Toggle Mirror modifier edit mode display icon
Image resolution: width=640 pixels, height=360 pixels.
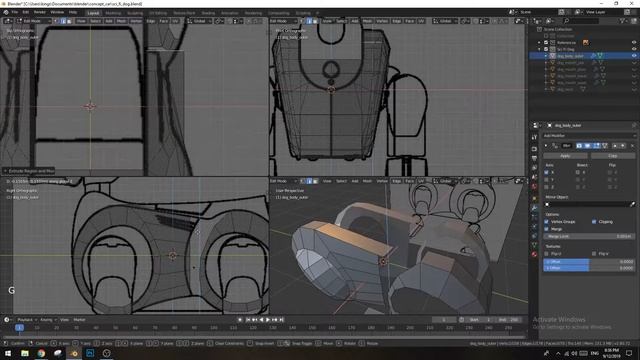tap(596, 146)
